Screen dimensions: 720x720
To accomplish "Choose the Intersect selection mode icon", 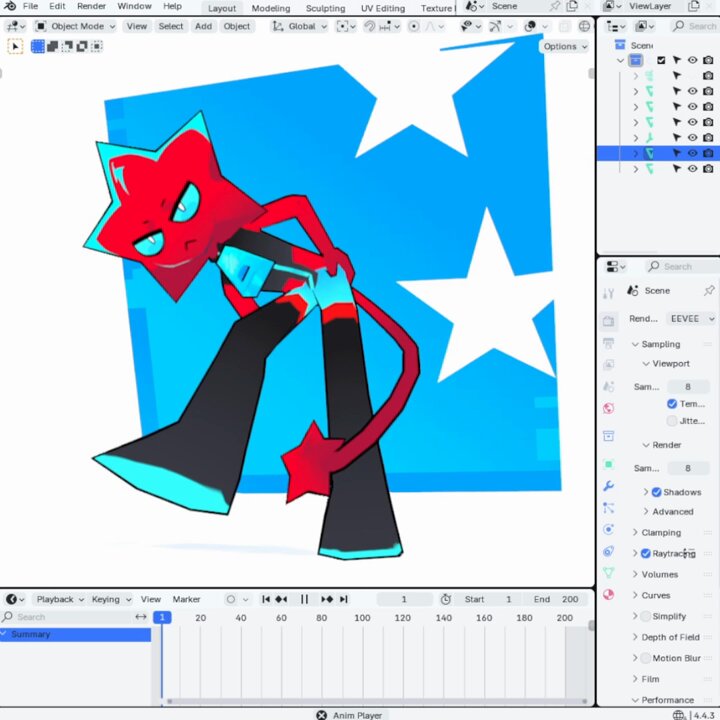I will pyautogui.click(x=96, y=46).
